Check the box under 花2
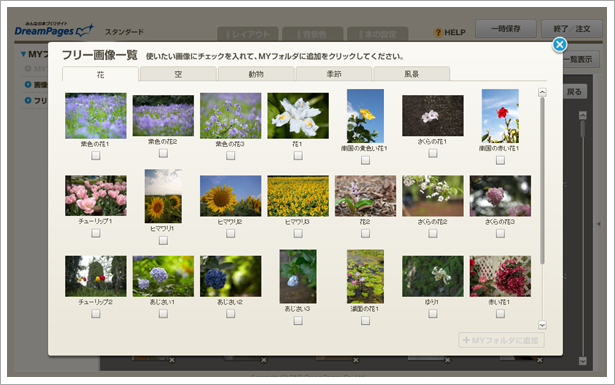Image resolution: width=615 pixels, height=385 pixels. coord(365,233)
